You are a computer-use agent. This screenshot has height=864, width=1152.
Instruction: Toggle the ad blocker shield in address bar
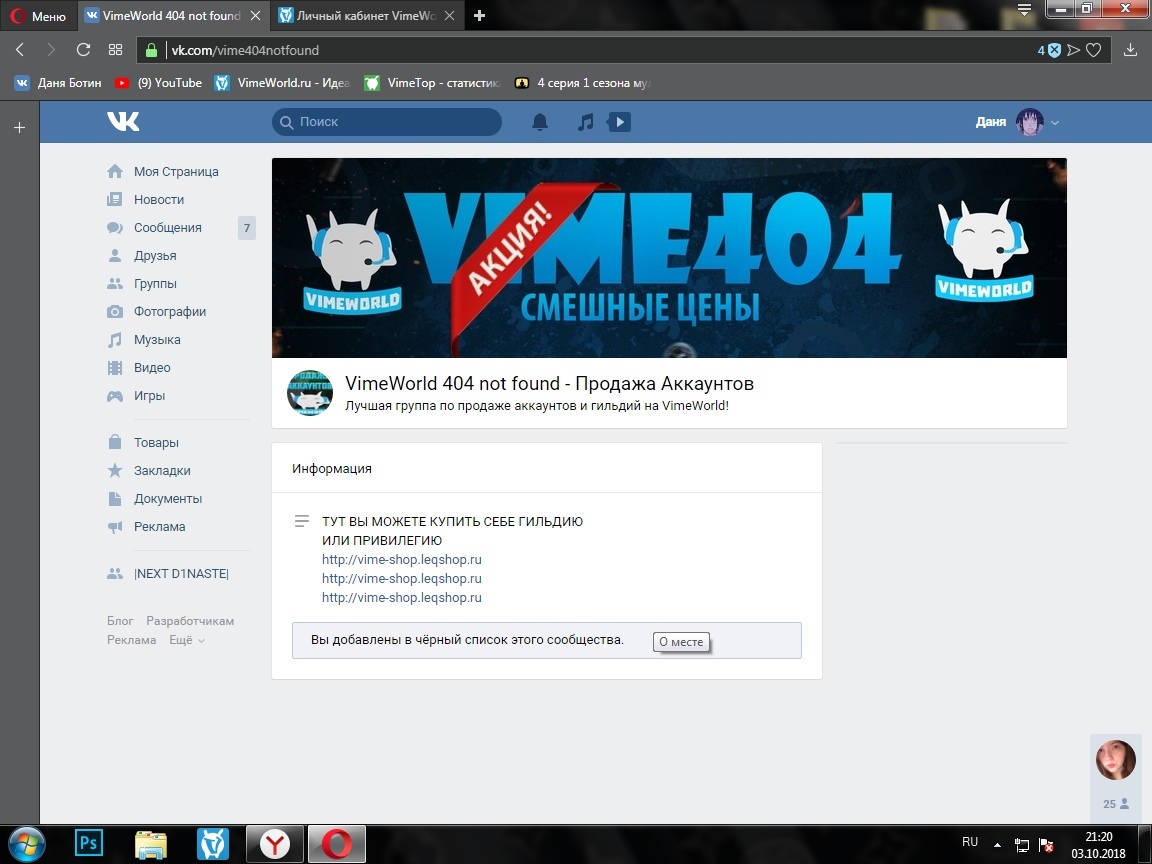coord(1053,50)
